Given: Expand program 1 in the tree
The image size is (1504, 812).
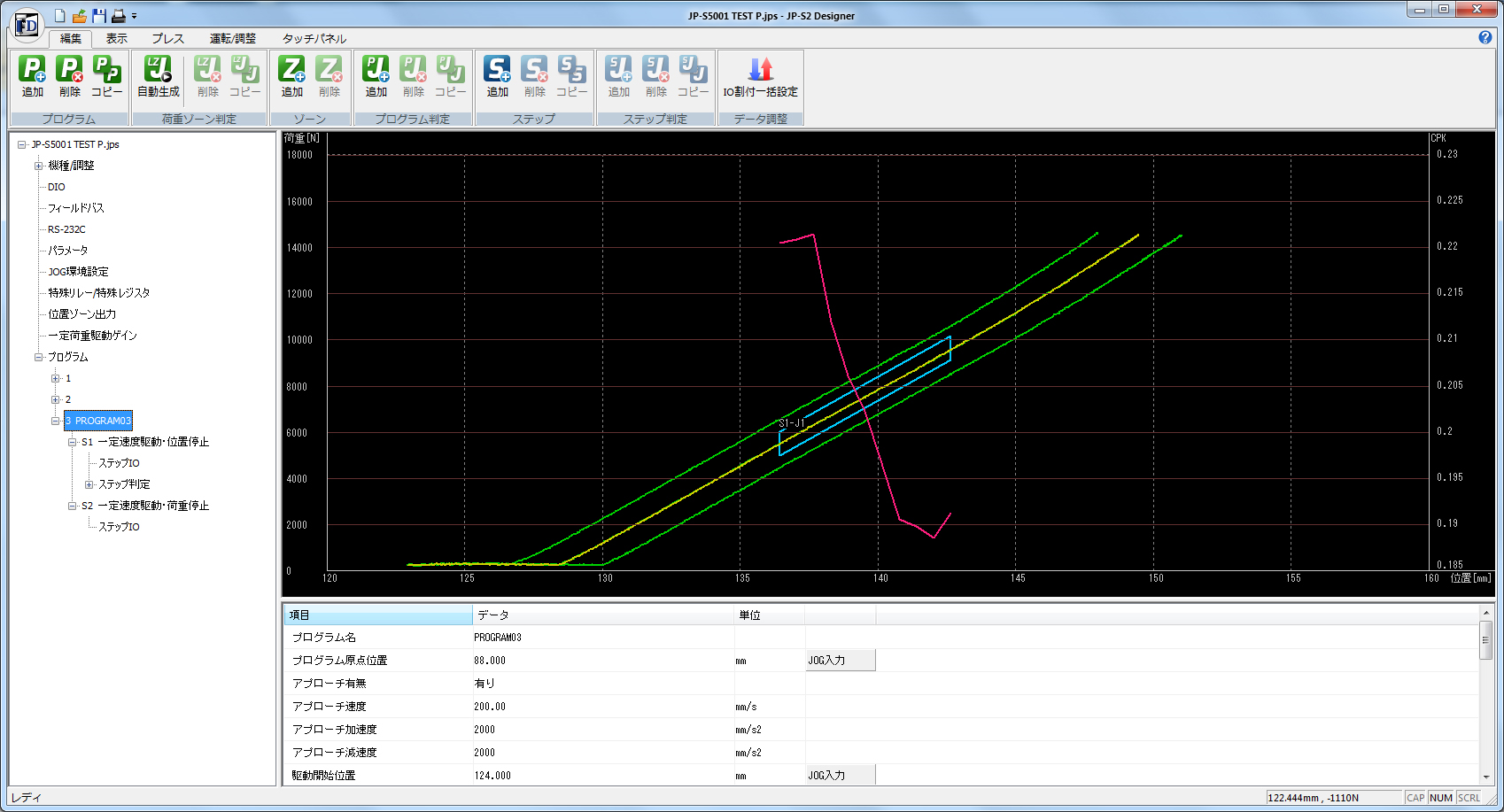Looking at the screenshot, I should click(55, 378).
